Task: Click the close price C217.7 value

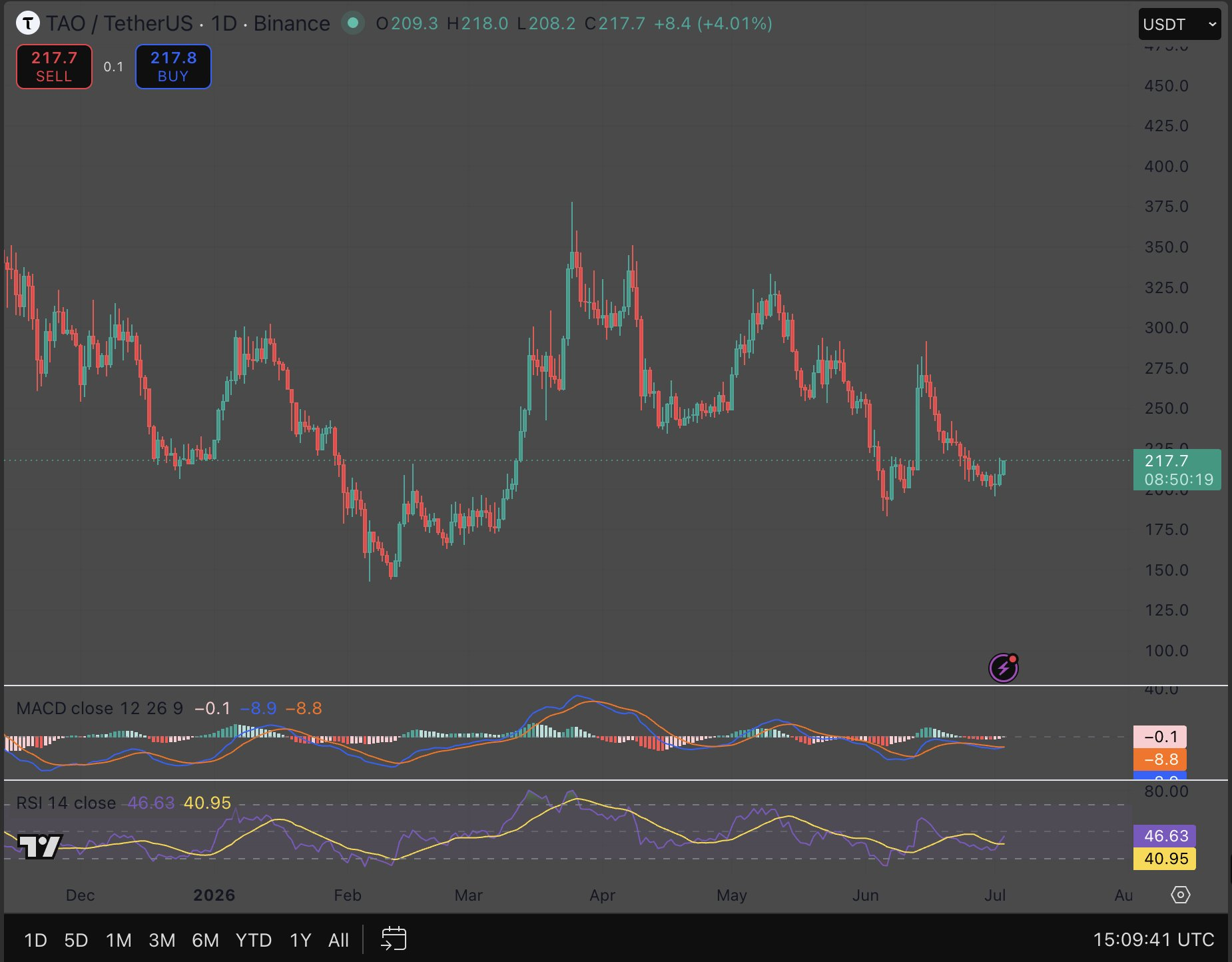Action: point(615,23)
